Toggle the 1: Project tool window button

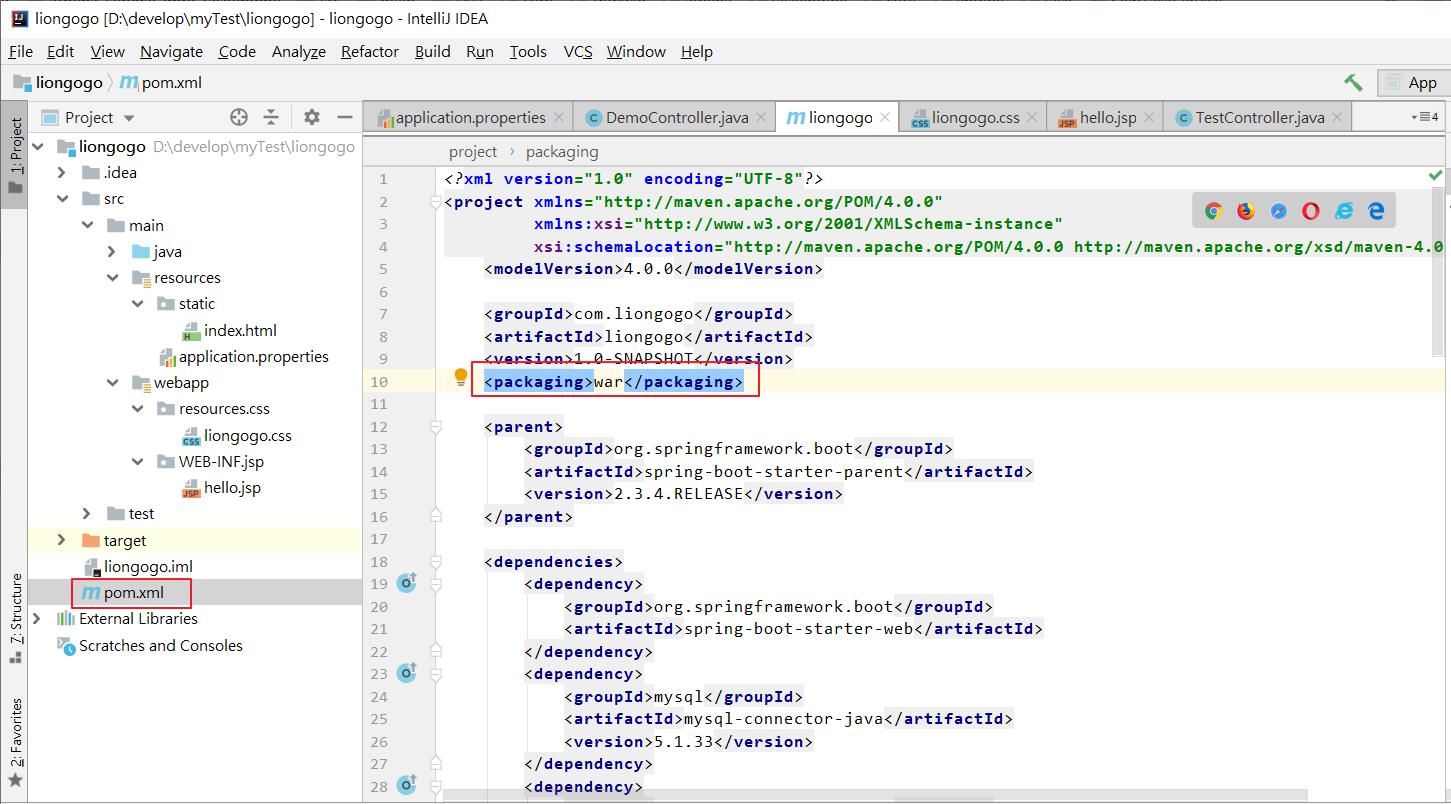14,153
